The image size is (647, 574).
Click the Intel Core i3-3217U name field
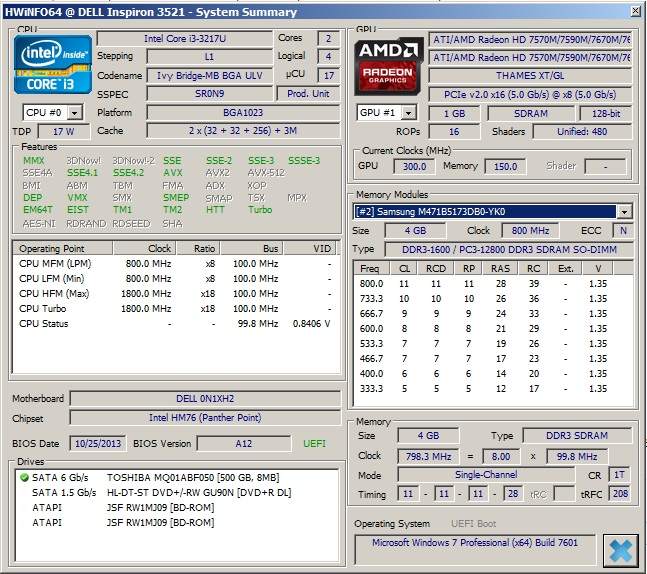(x=184, y=39)
